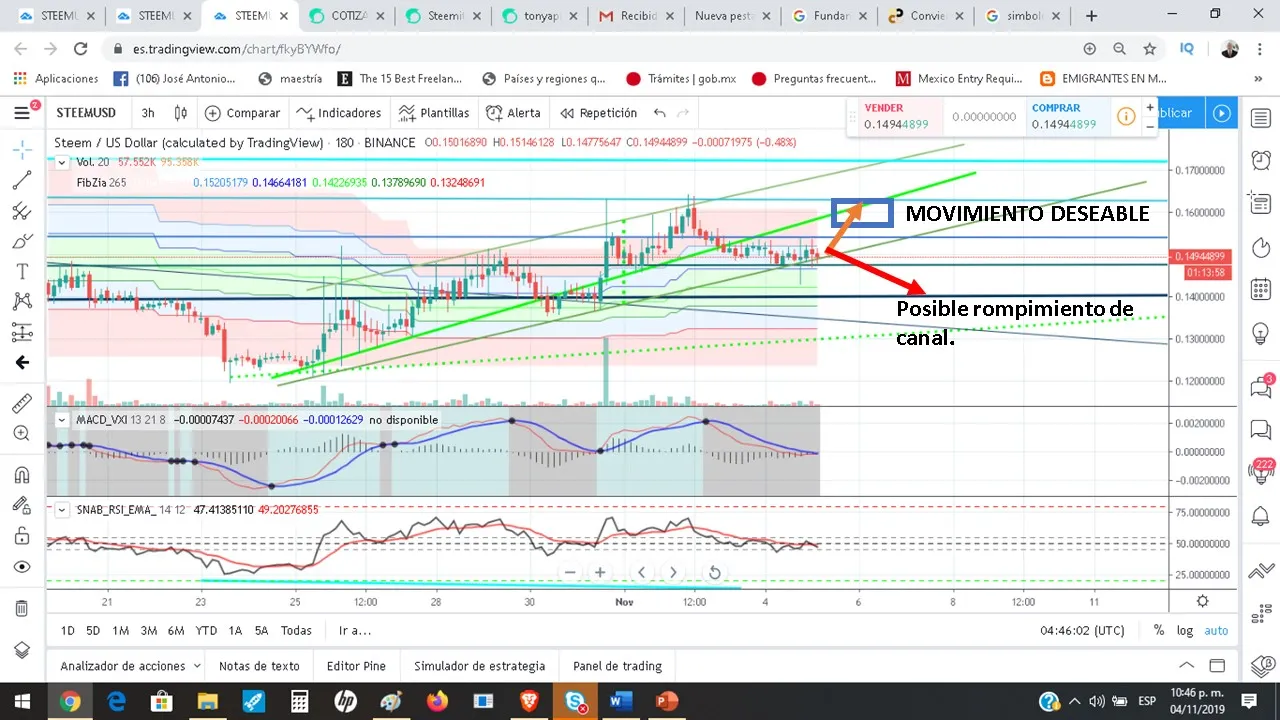Hide all drawing tools with eye icon
Screen dimensions: 1280x720
pyautogui.click(x=22, y=567)
